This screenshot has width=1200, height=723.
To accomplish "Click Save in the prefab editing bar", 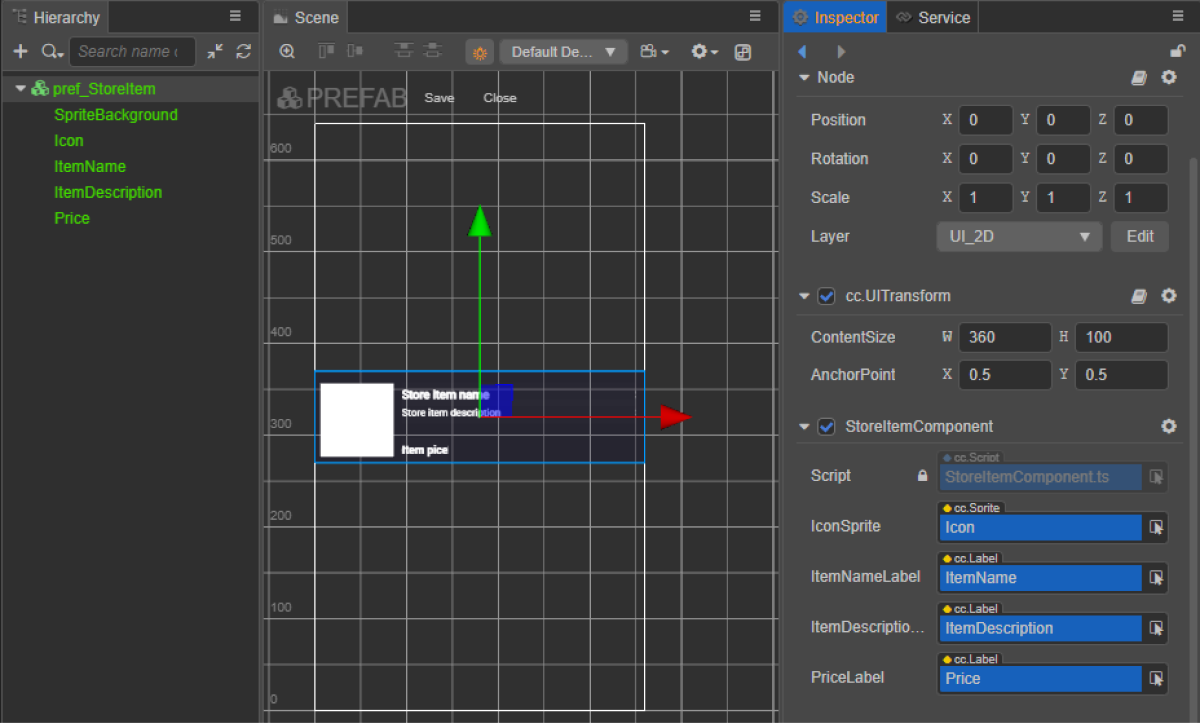I will [x=439, y=98].
